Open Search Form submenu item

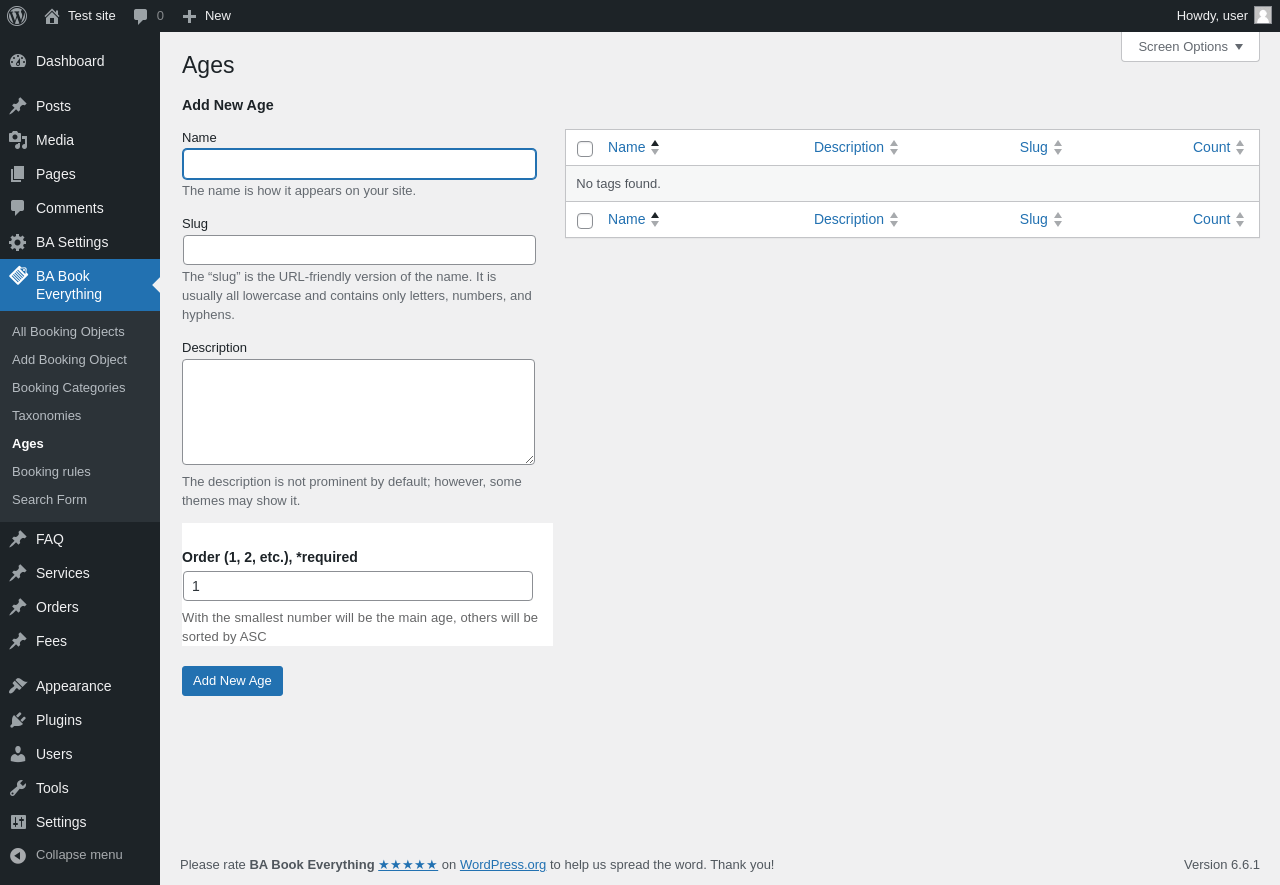(80, 500)
